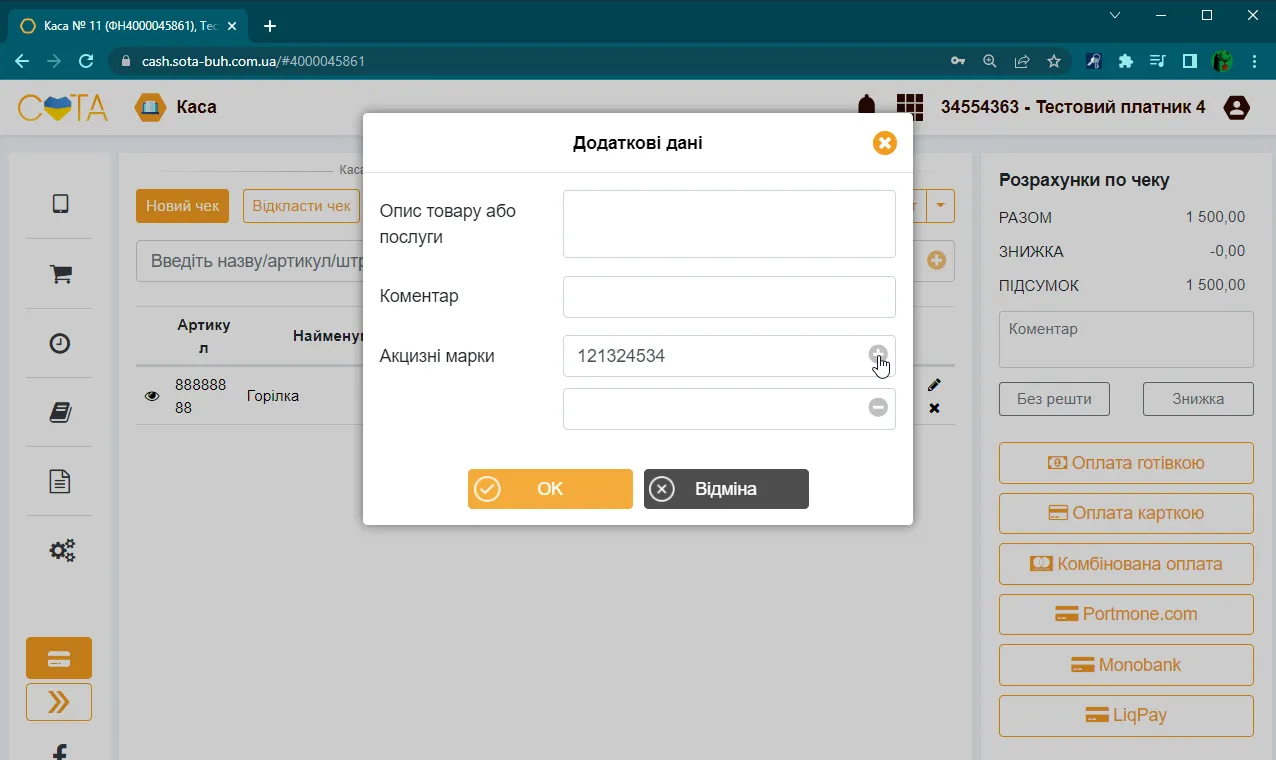
Task: Open the shopping cart sidebar icon
Action: [60, 274]
